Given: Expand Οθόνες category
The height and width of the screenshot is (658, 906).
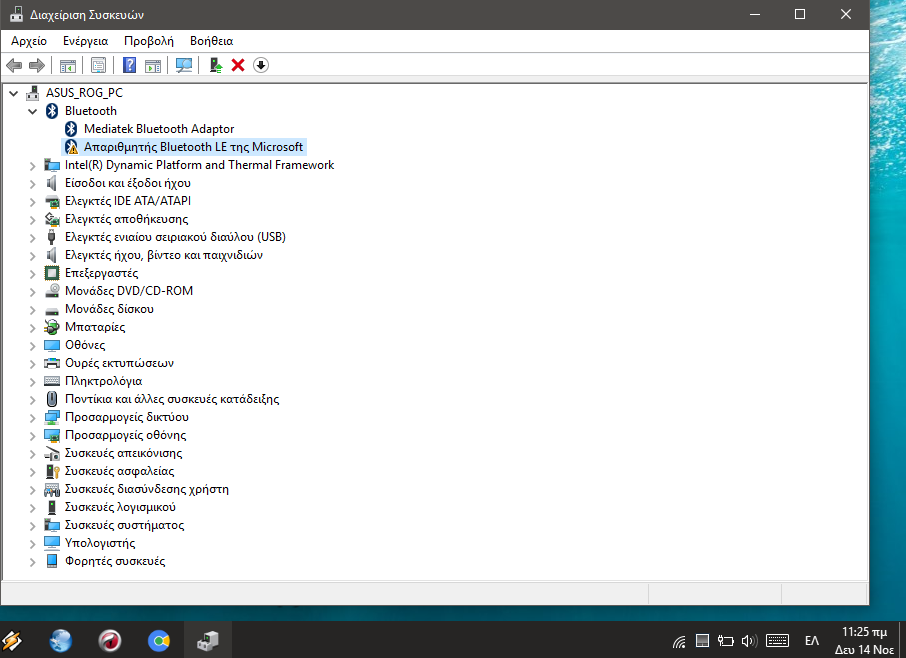Looking at the screenshot, I should 32,345.
